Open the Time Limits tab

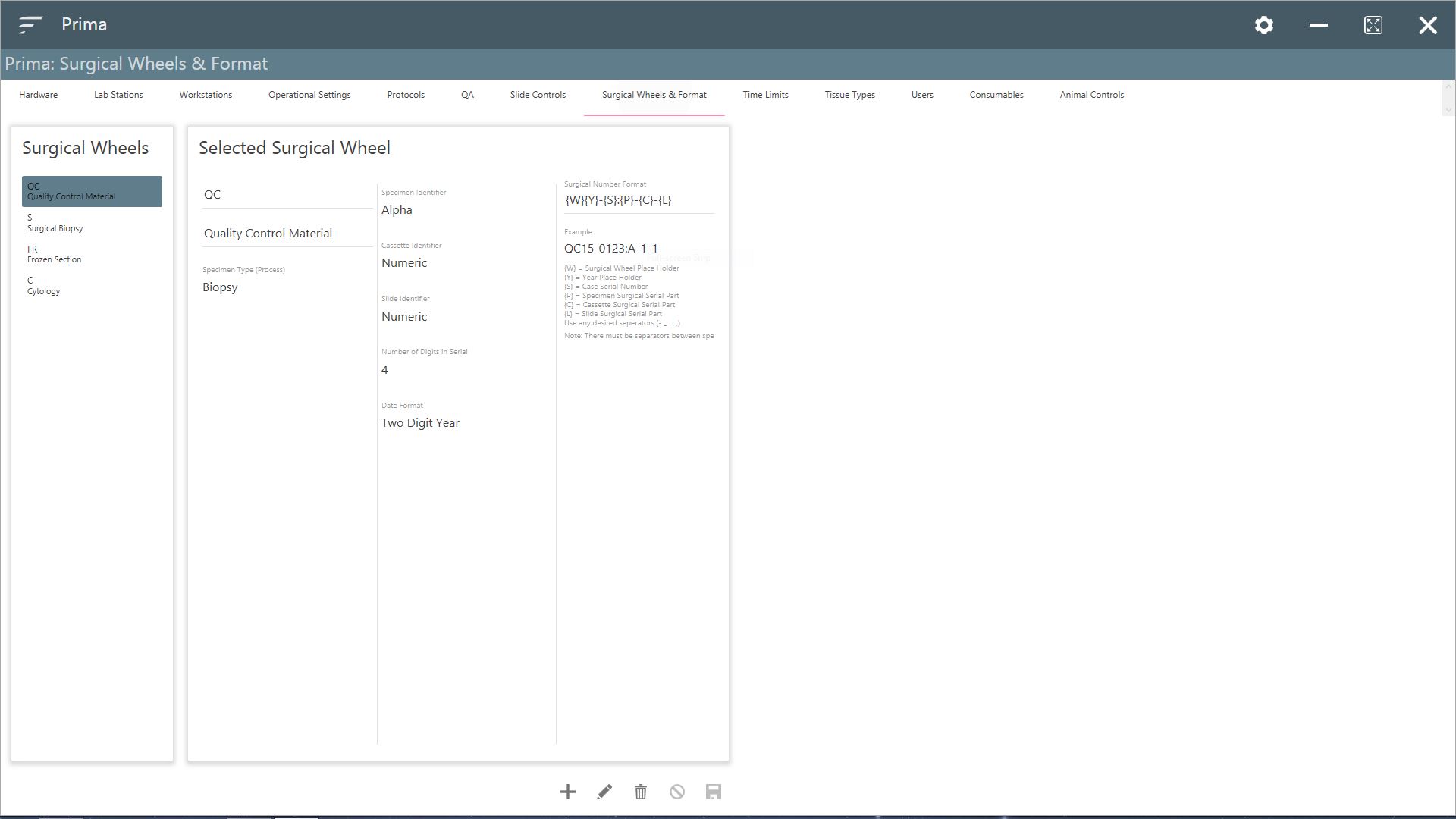[765, 95]
